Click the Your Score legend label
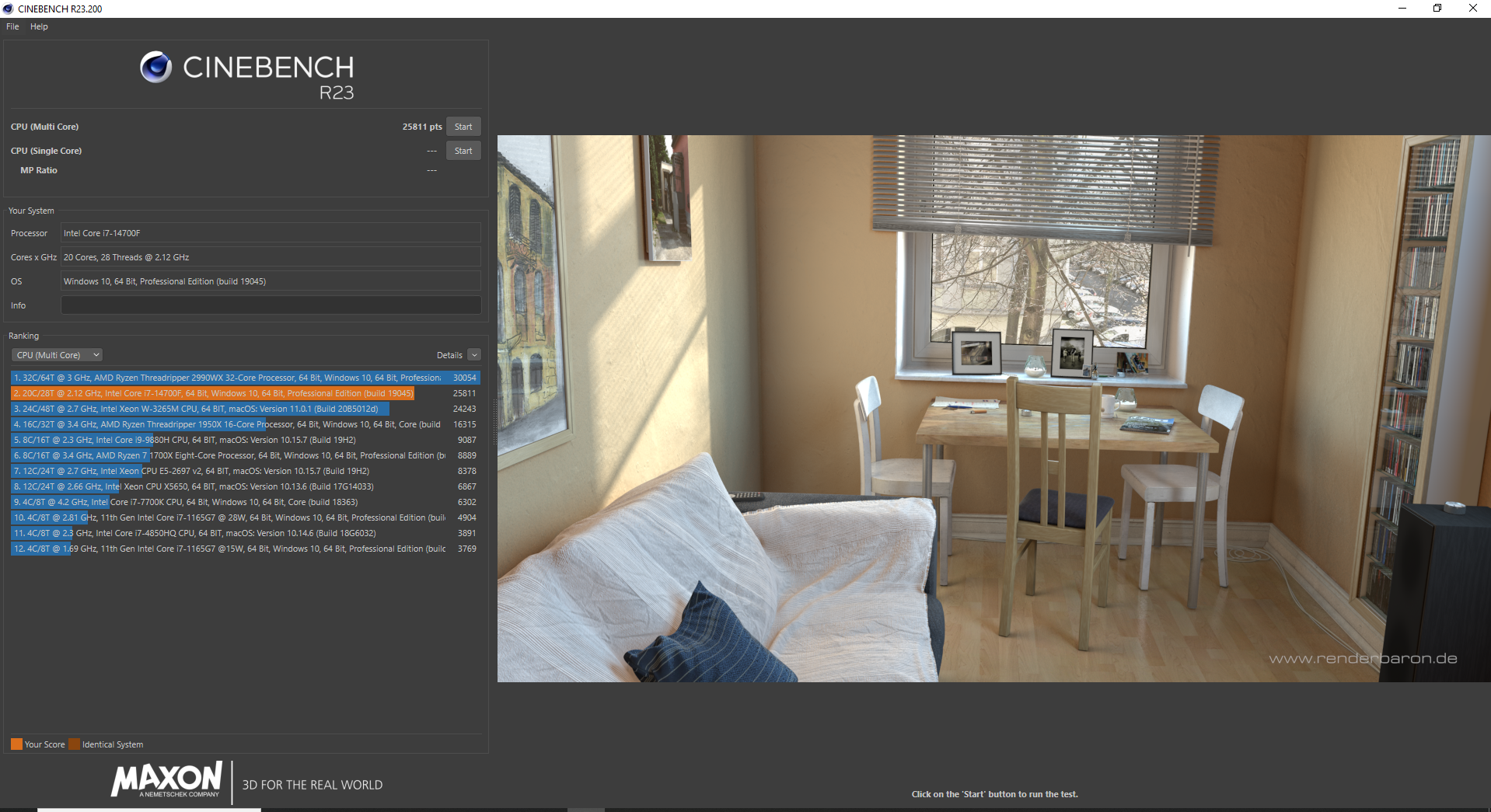Screen dimensions: 1491x812 click(45, 744)
